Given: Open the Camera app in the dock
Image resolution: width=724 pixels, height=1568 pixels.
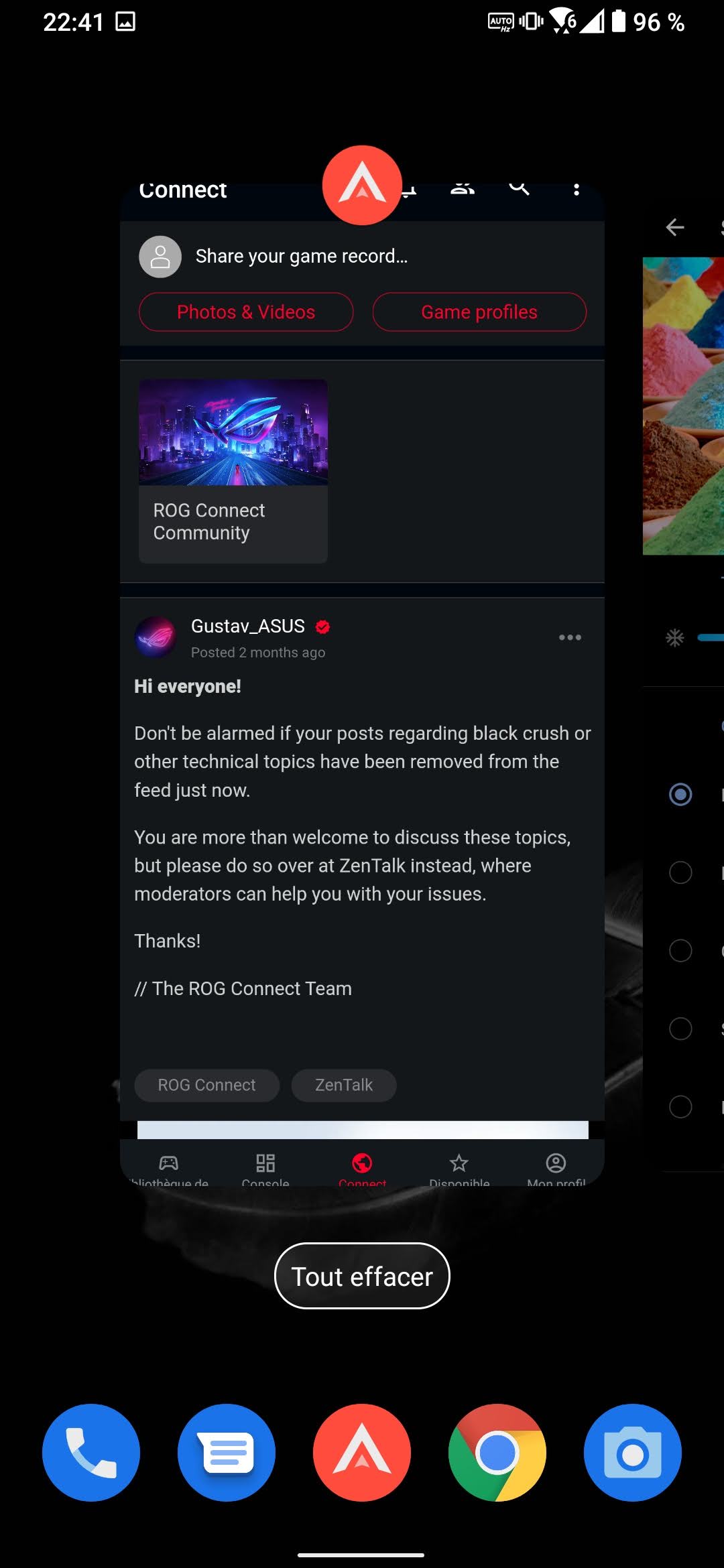Looking at the screenshot, I should (633, 1453).
